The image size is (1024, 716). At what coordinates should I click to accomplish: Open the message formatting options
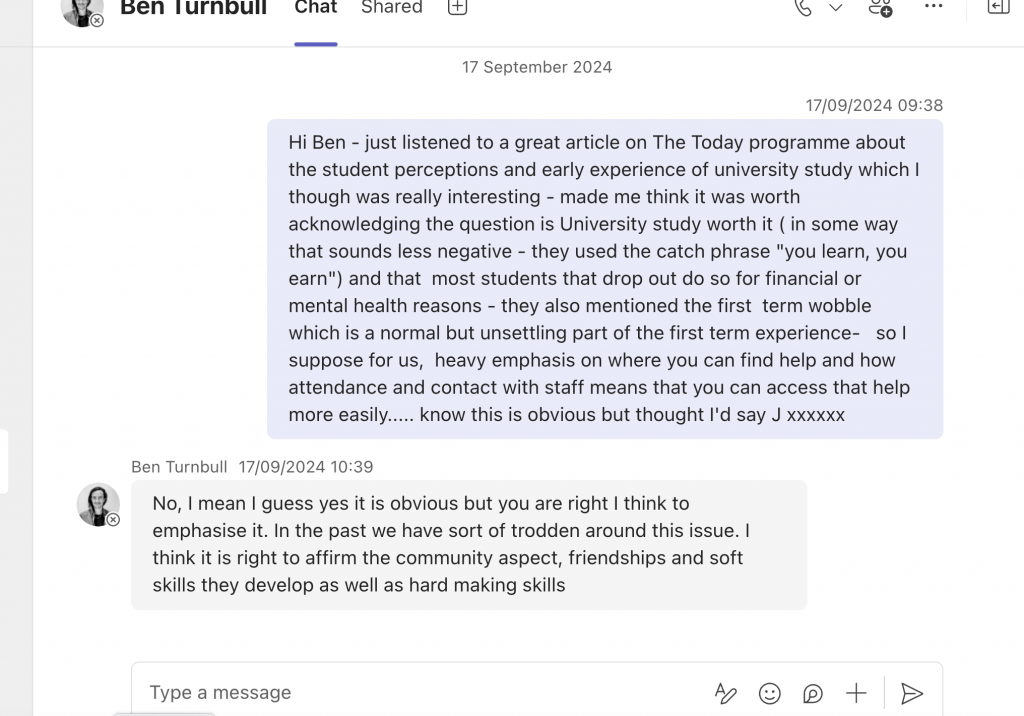point(725,693)
